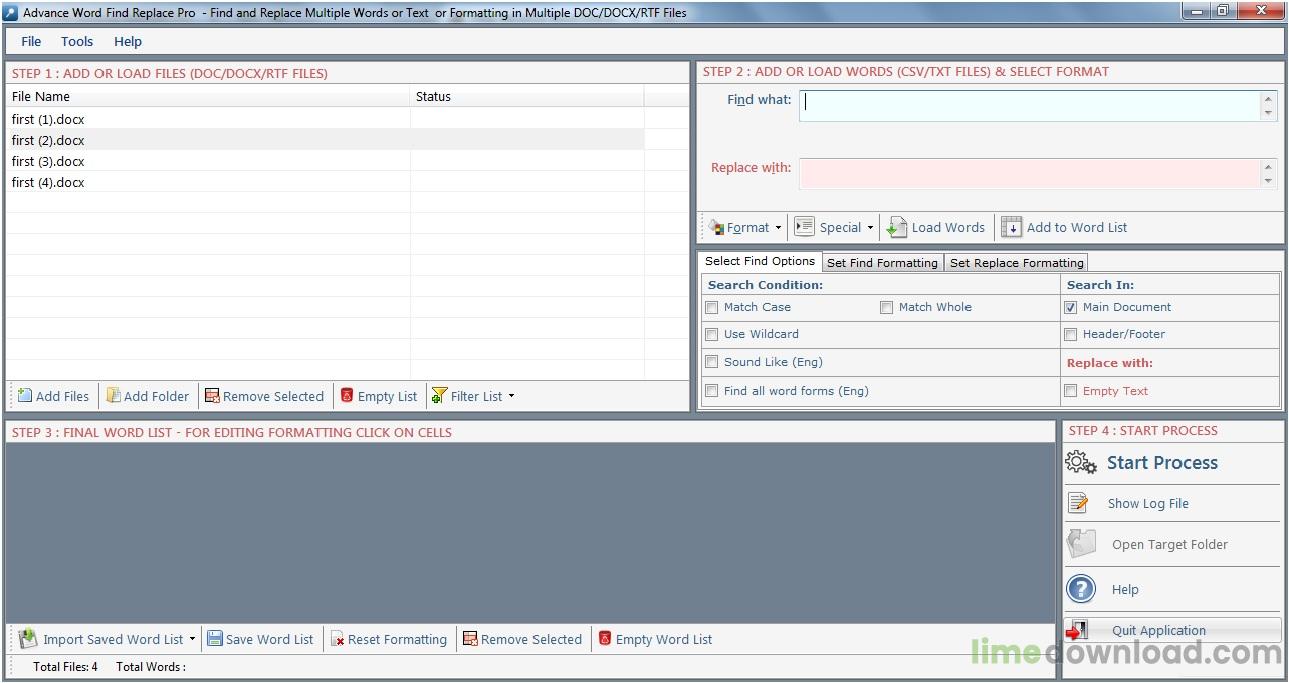Click the Open Target Folder label
Screen dimensions: 1289x683
tap(1169, 545)
